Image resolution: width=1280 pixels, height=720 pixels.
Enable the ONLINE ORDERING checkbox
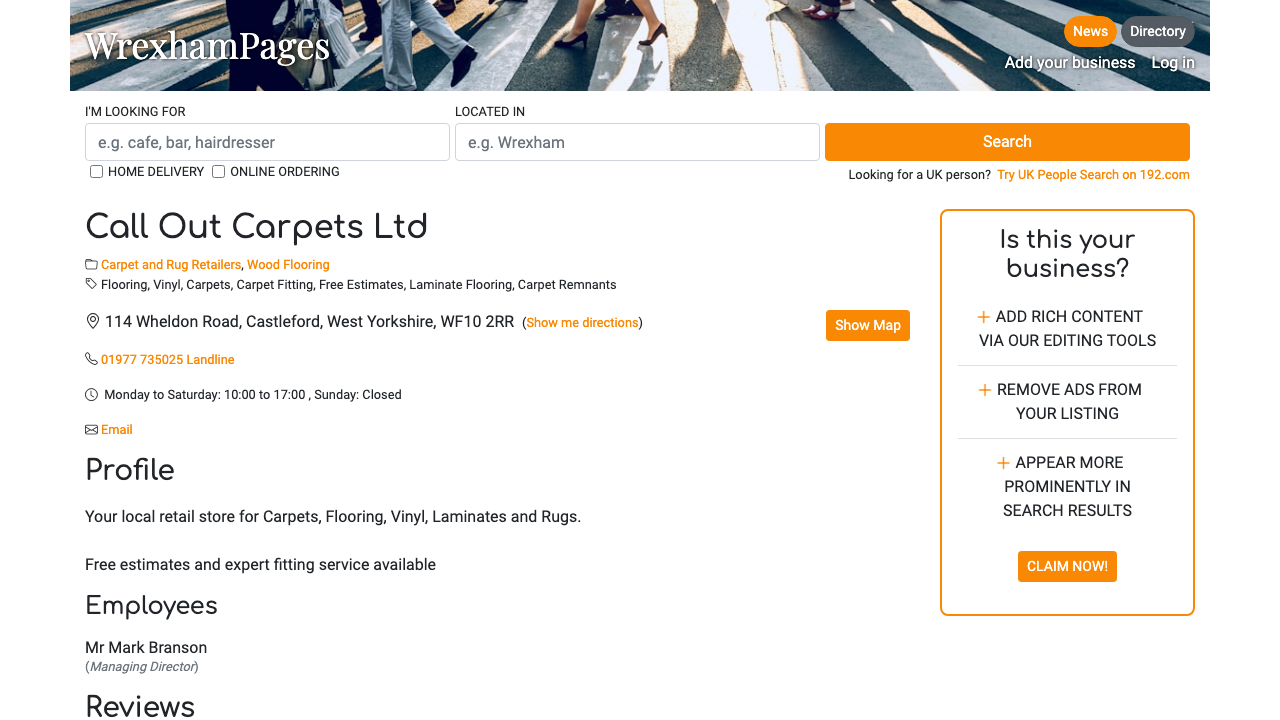tap(218, 171)
